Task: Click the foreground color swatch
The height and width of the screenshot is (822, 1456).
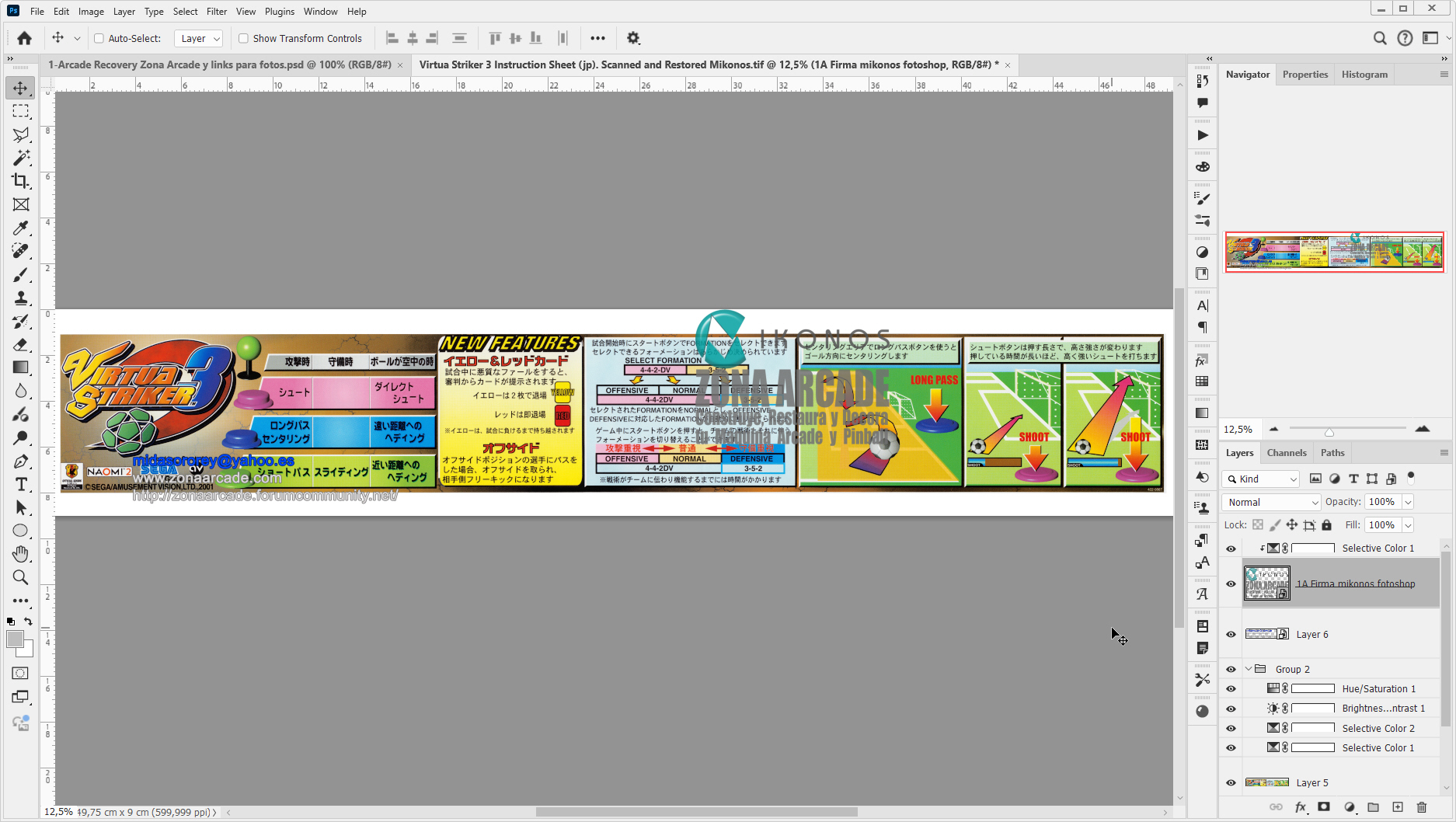Action: 15,639
